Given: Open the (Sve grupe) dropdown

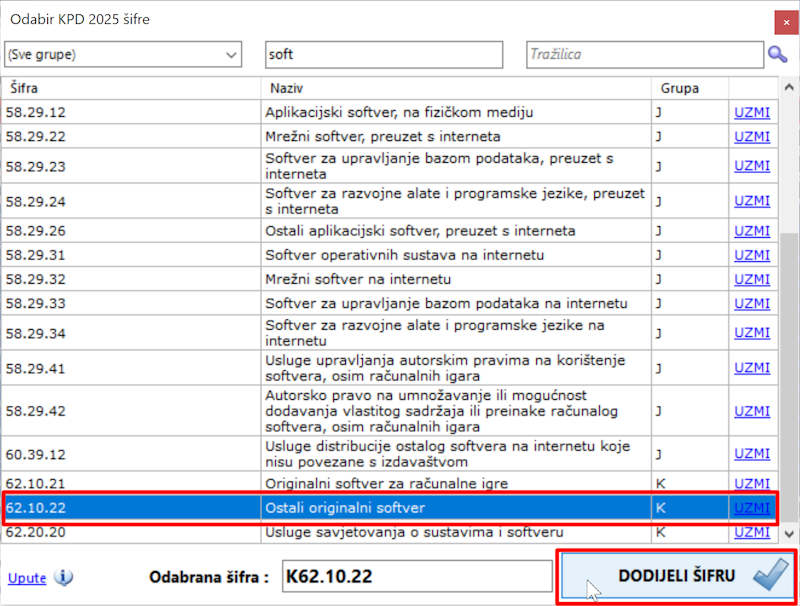Looking at the screenshot, I should [x=123, y=54].
